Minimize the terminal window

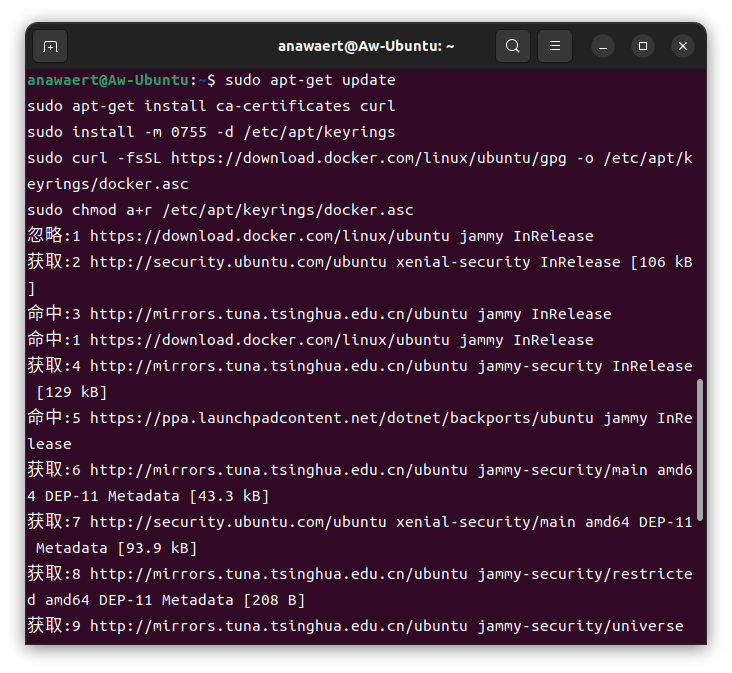[x=603, y=46]
